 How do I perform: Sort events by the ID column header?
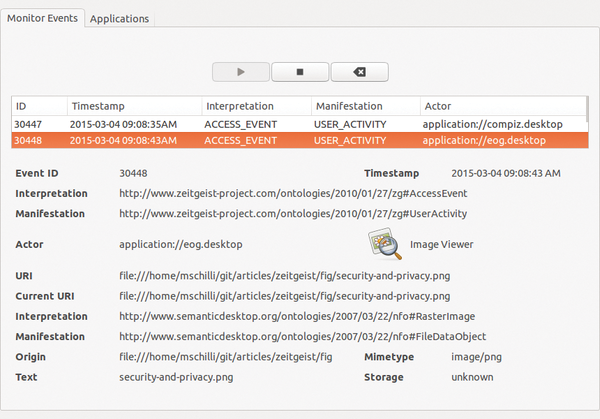(x=39, y=106)
